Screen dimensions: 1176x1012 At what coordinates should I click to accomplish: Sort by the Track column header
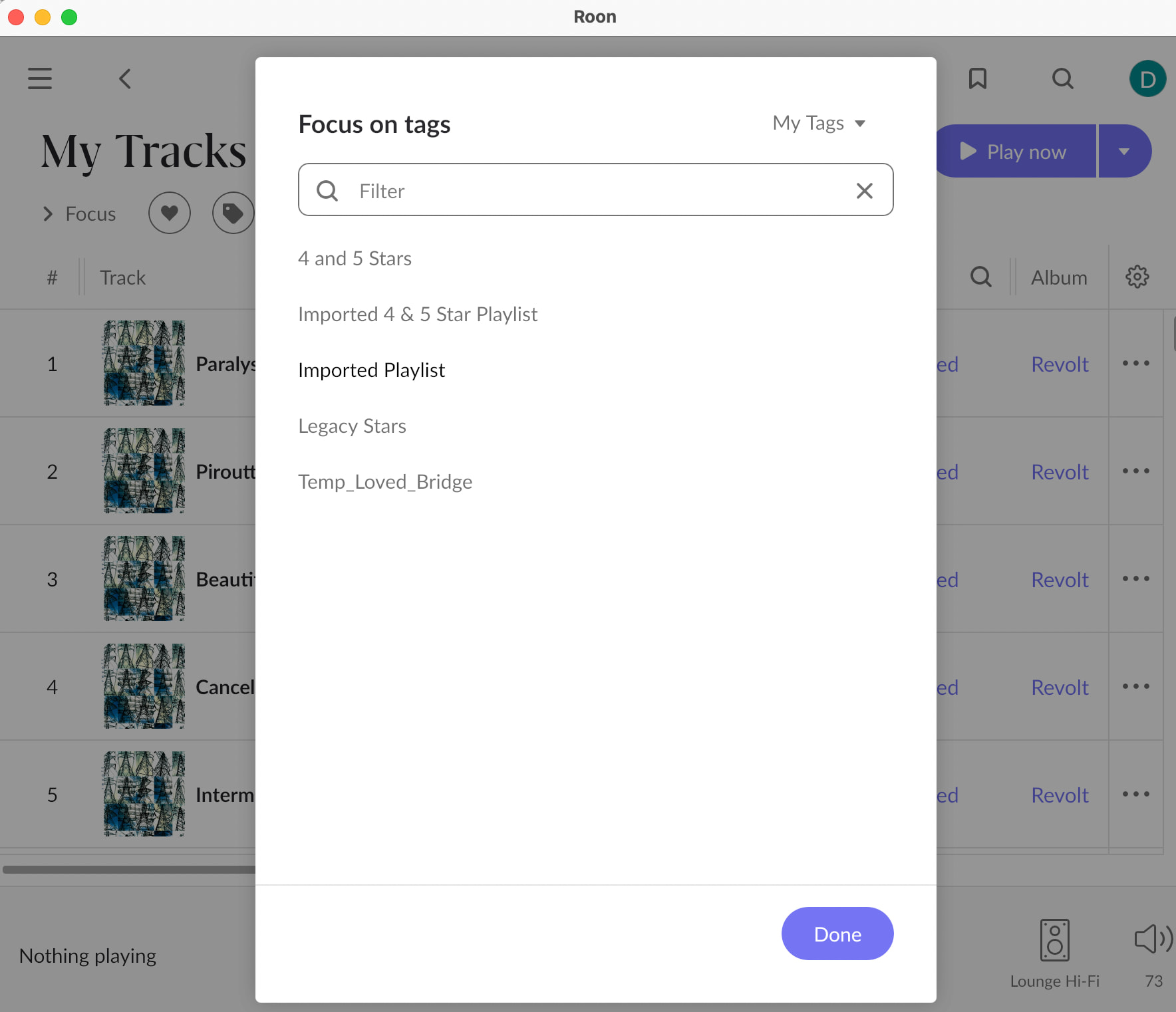coord(122,277)
